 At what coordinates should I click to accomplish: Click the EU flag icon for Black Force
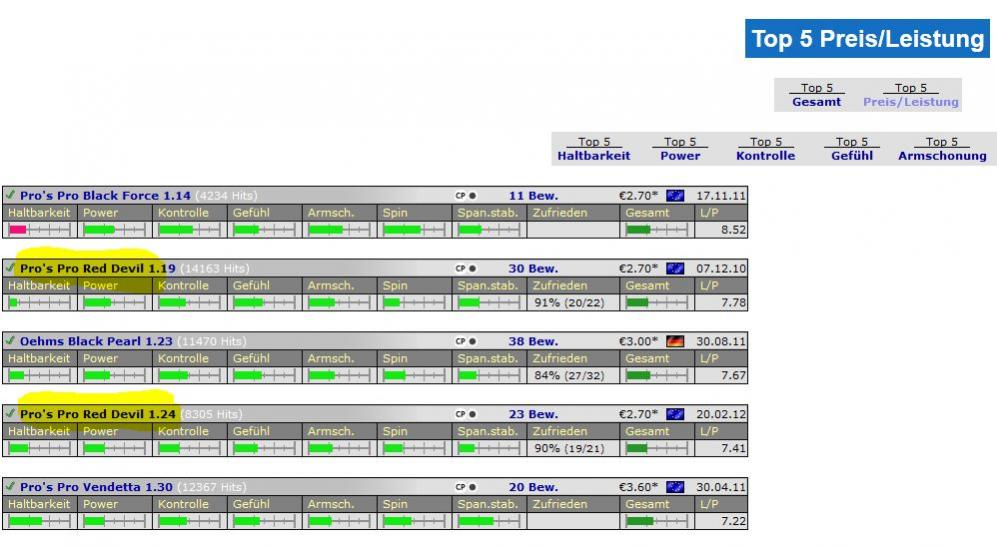[675, 196]
